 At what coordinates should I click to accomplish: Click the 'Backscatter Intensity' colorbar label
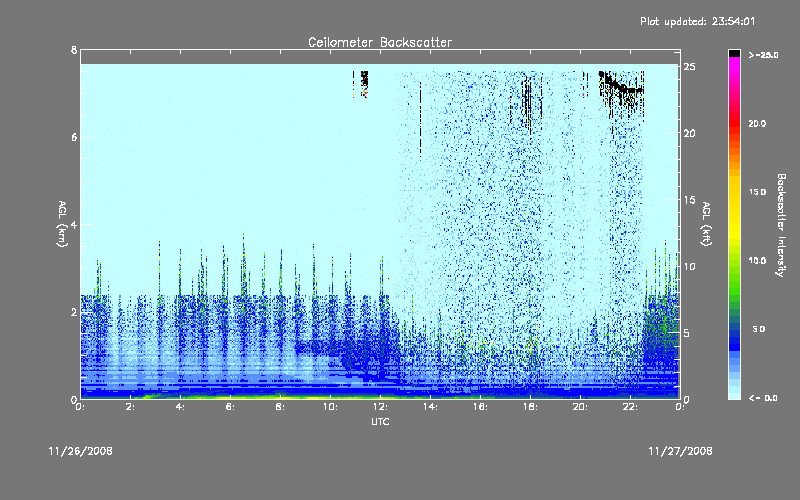(x=781, y=225)
